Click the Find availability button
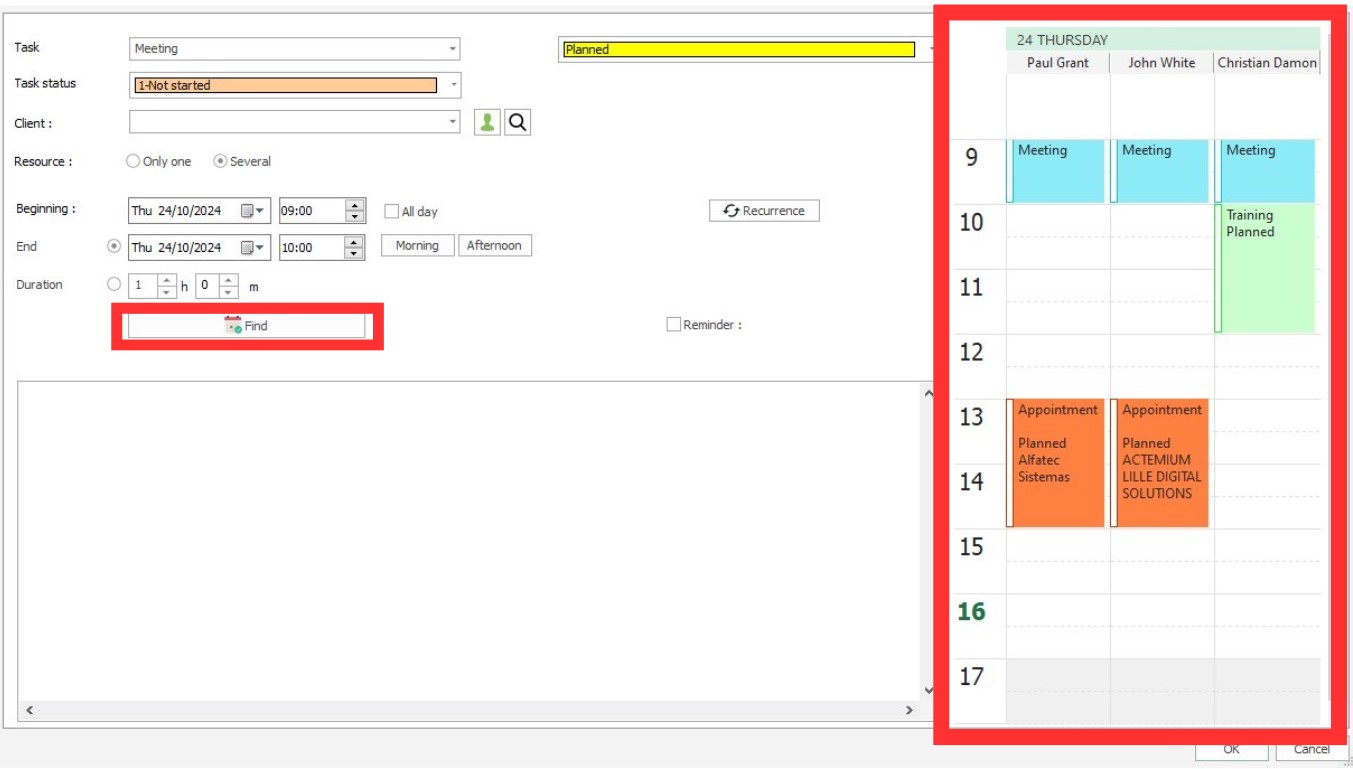This screenshot has height=769, width=1353. point(246,326)
